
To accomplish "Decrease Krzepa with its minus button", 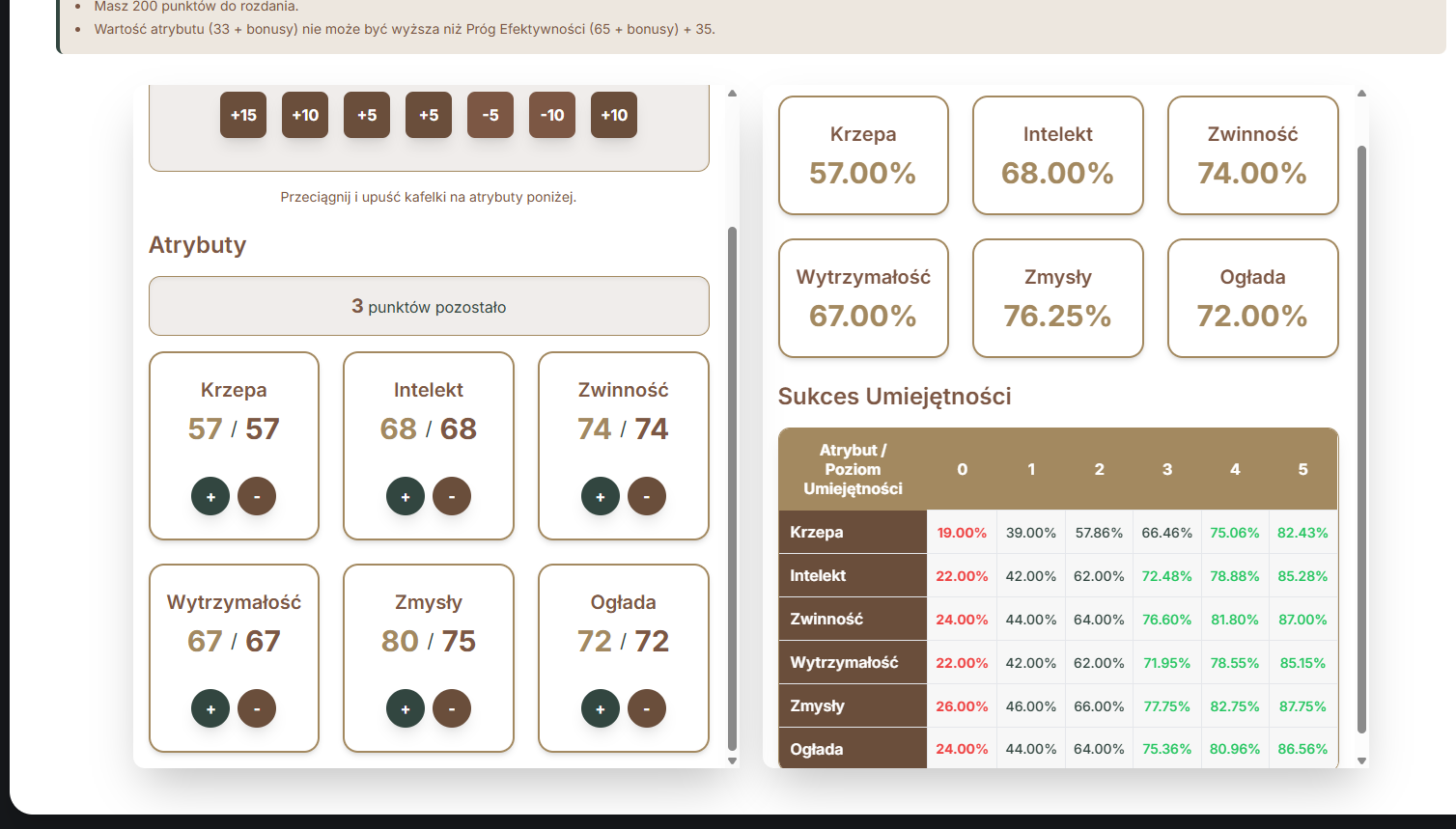I will click(257, 496).
